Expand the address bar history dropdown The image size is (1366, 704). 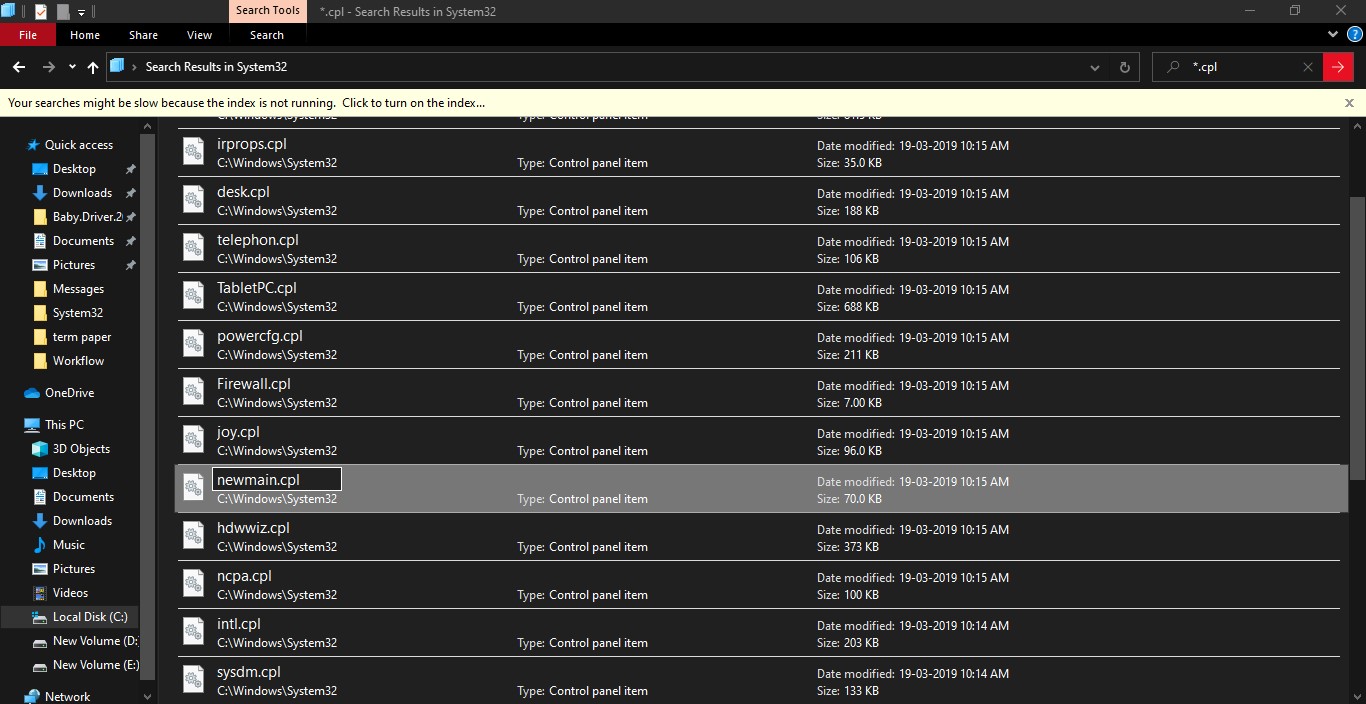1095,67
